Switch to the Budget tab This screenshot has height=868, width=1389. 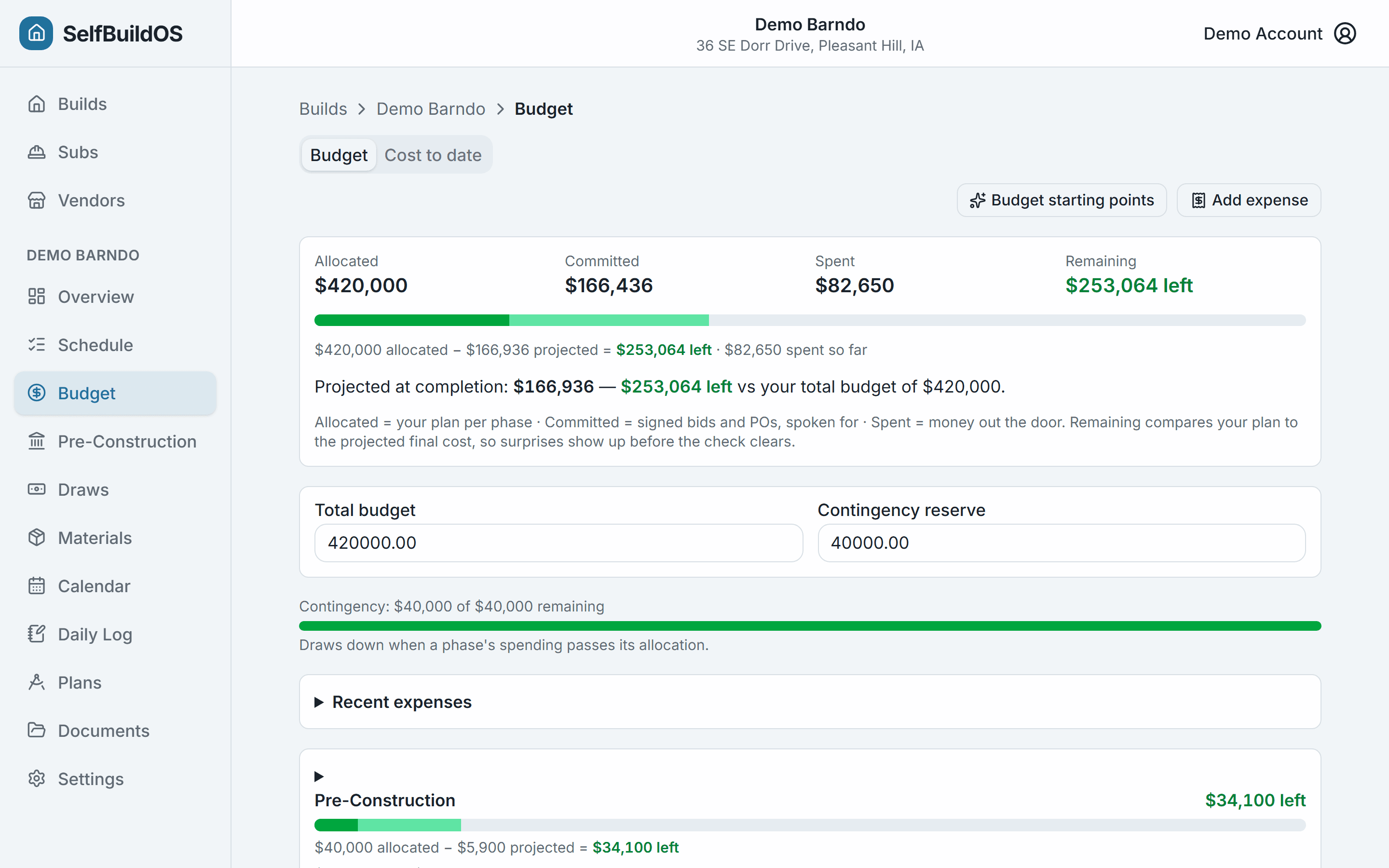[339, 155]
